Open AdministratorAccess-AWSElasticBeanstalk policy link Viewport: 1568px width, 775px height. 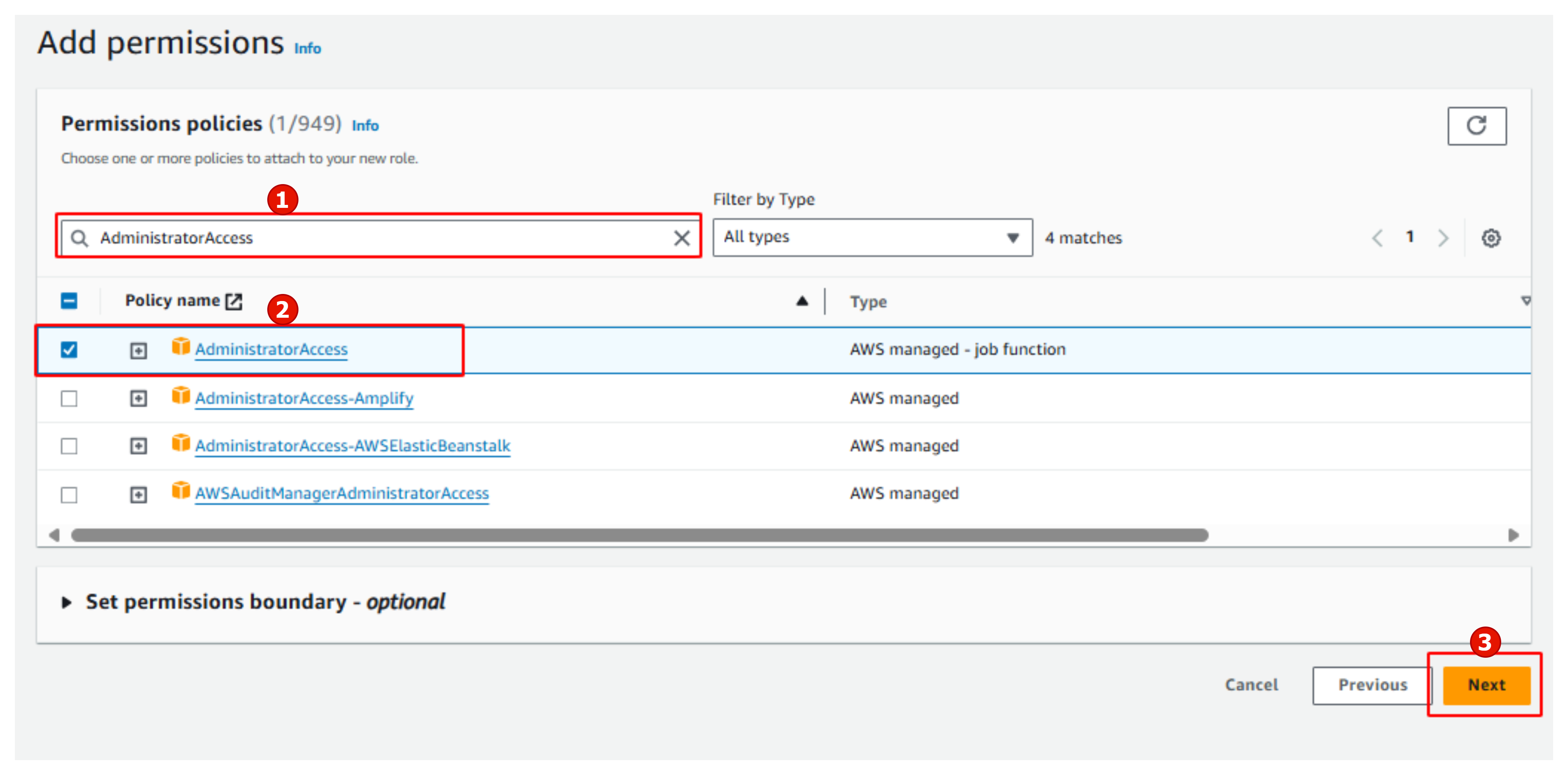pos(352,446)
